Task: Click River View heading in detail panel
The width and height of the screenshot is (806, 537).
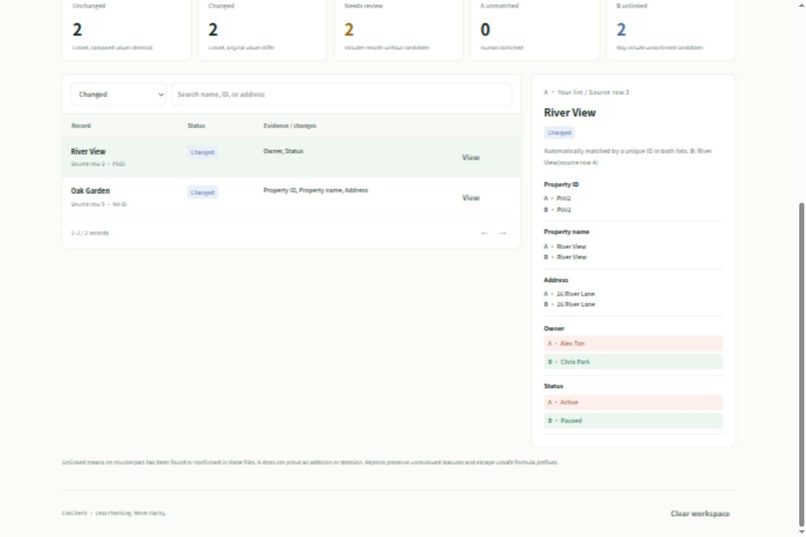Action: pos(570,113)
